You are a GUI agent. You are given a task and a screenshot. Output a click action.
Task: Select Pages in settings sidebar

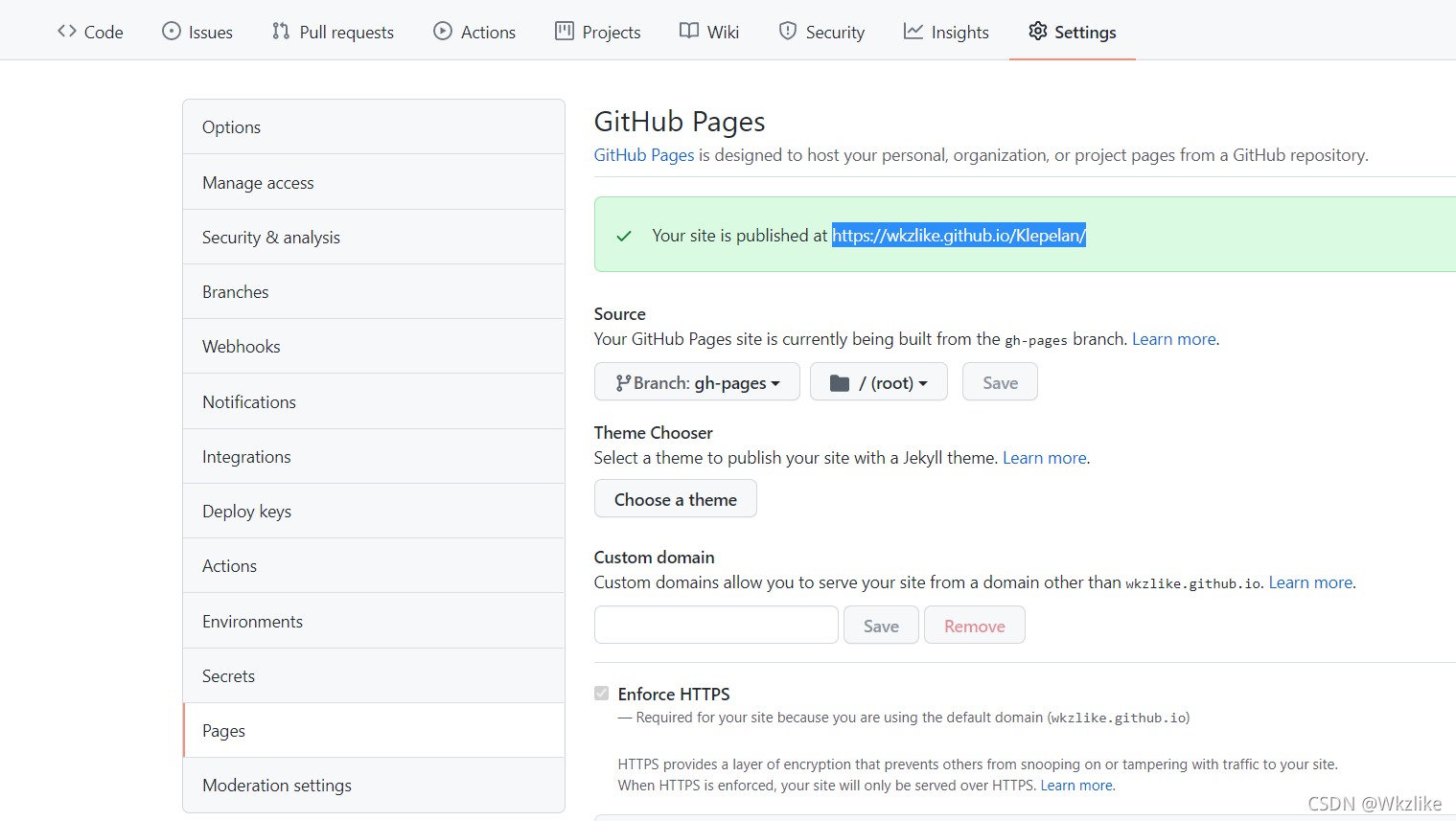point(374,730)
